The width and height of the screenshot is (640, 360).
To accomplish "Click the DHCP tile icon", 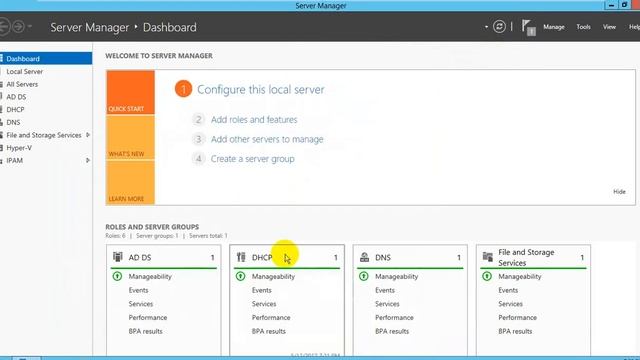I will point(241,257).
